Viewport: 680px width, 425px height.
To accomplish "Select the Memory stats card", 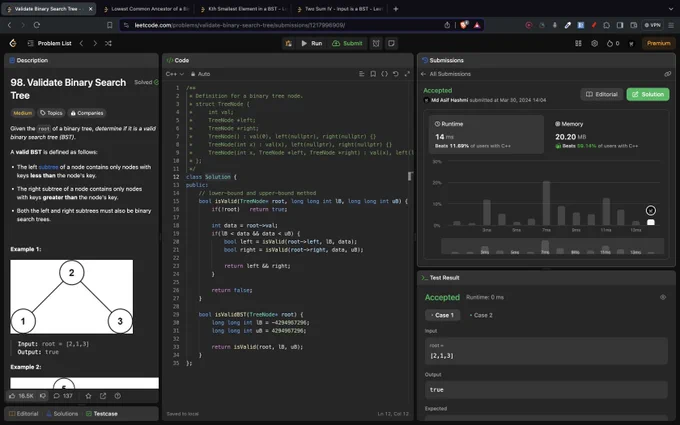I will (x=606, y=134).
